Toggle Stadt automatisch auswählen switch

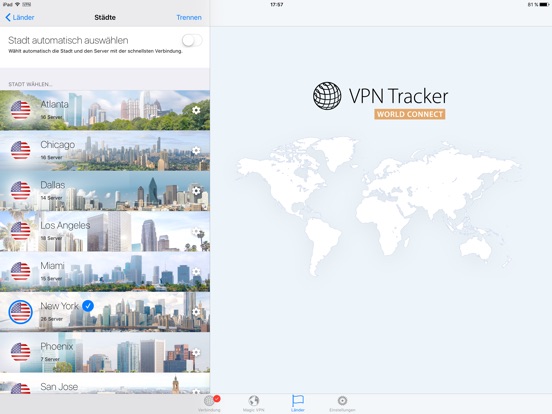point(192,40)
